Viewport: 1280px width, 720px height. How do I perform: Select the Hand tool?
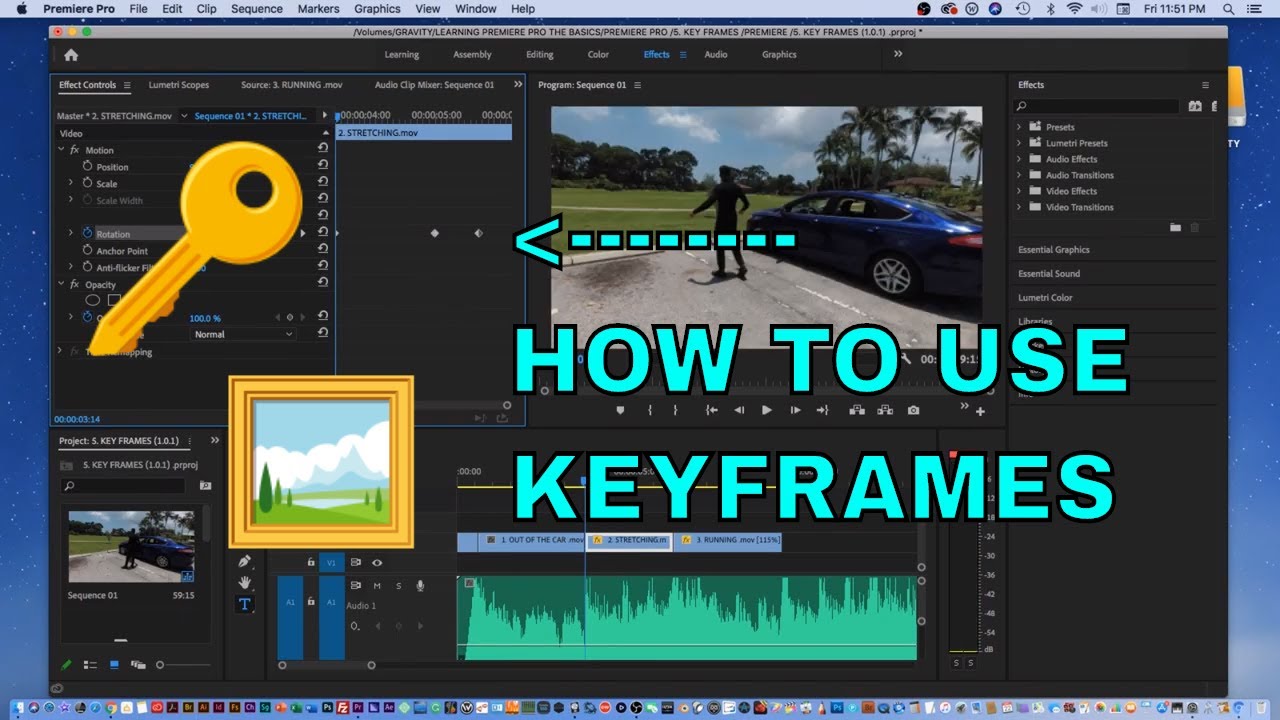[245, 582]
